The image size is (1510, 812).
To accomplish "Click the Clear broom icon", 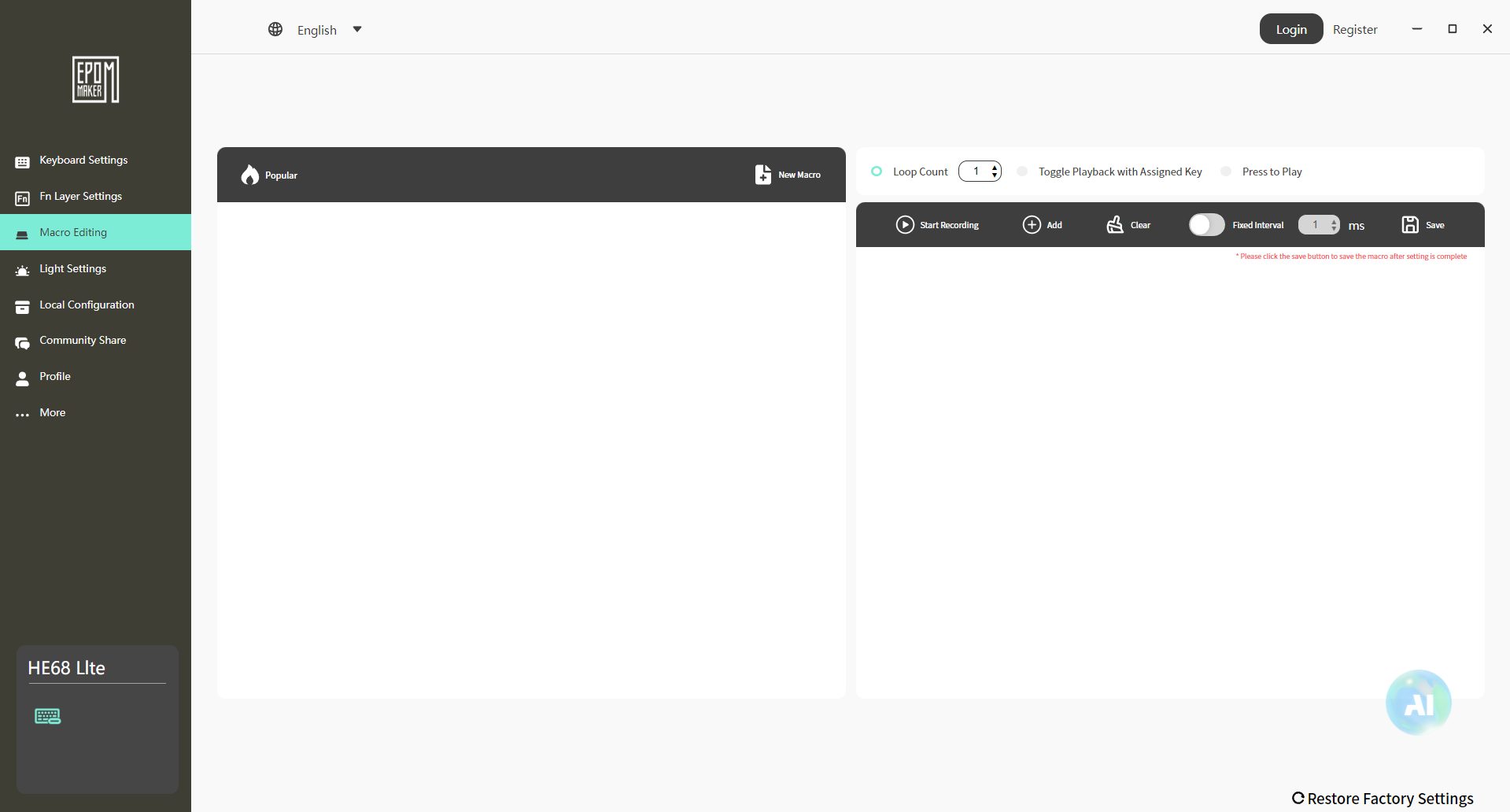I will (1115, 225).
